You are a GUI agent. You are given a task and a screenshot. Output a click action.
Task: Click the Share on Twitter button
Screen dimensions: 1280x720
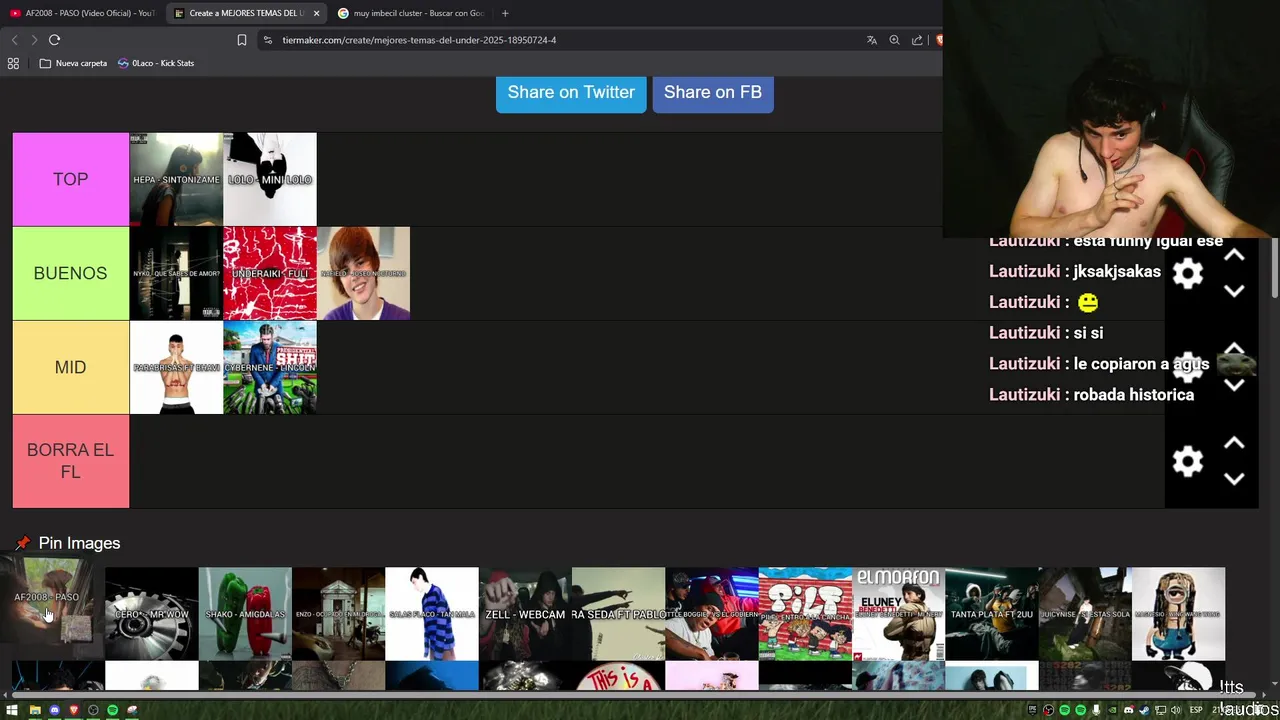point(571,92)
